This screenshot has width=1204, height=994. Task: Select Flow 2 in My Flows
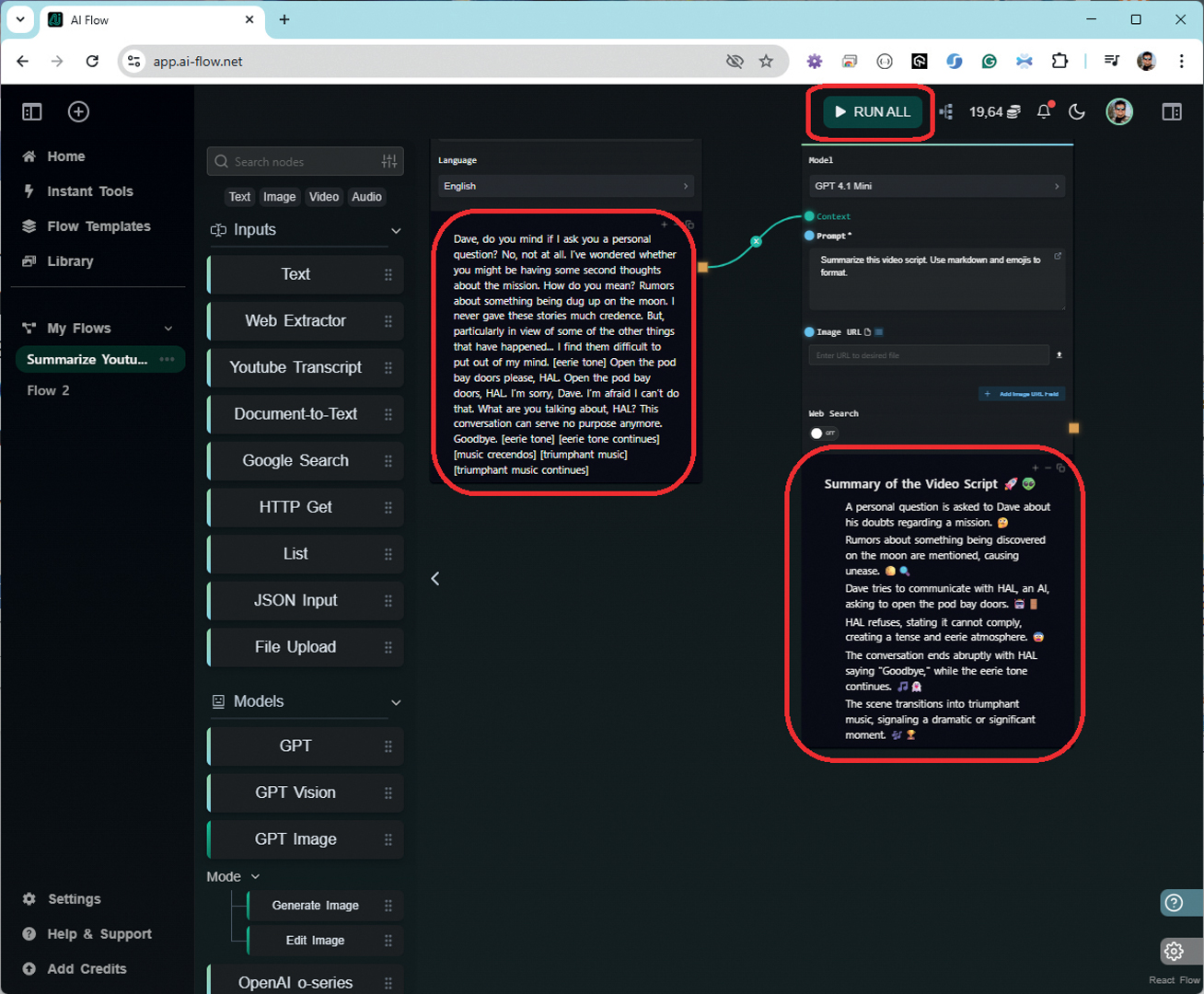(x=48, y=390)
